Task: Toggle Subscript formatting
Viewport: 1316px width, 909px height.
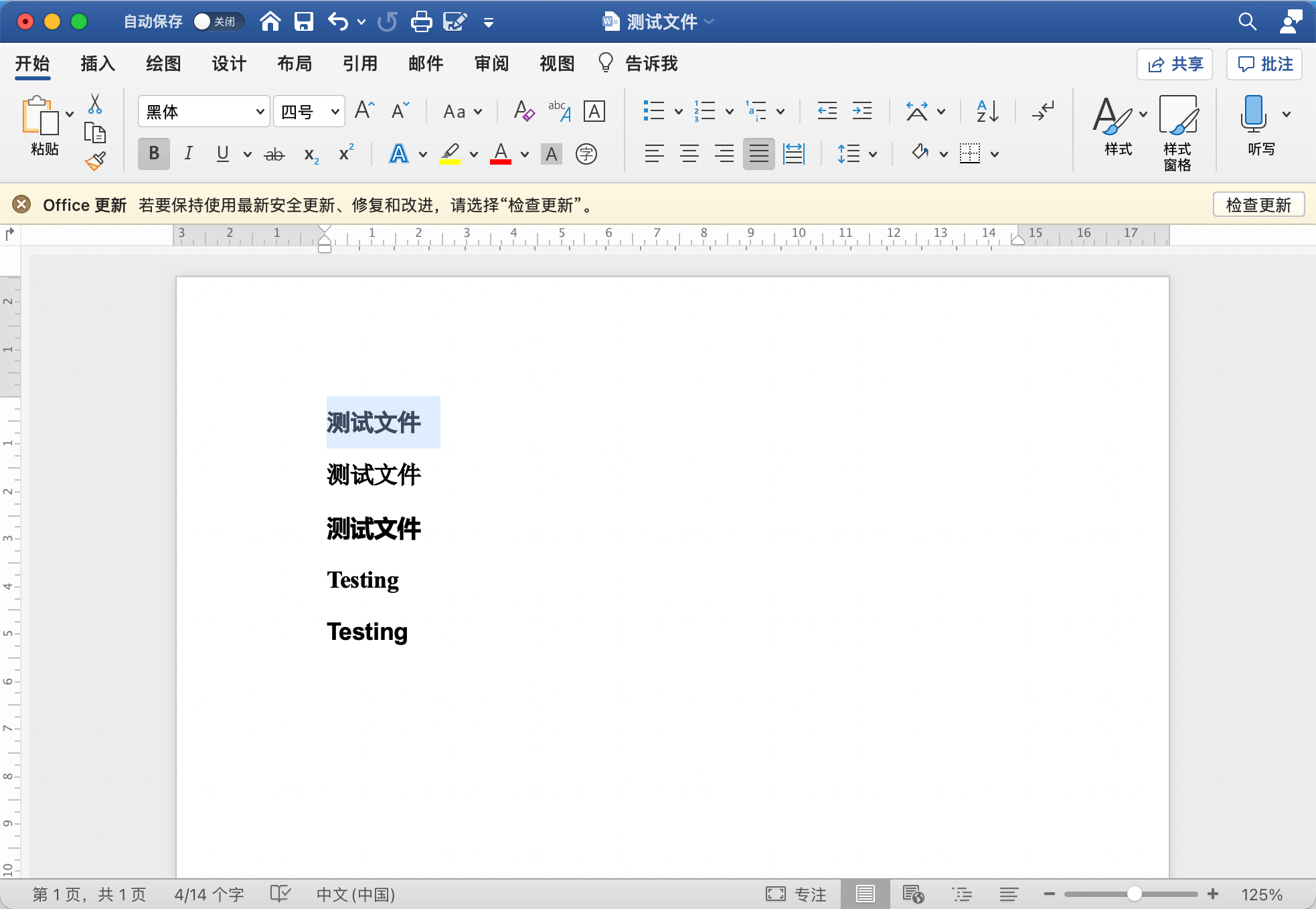Action: tap(311, 155)
